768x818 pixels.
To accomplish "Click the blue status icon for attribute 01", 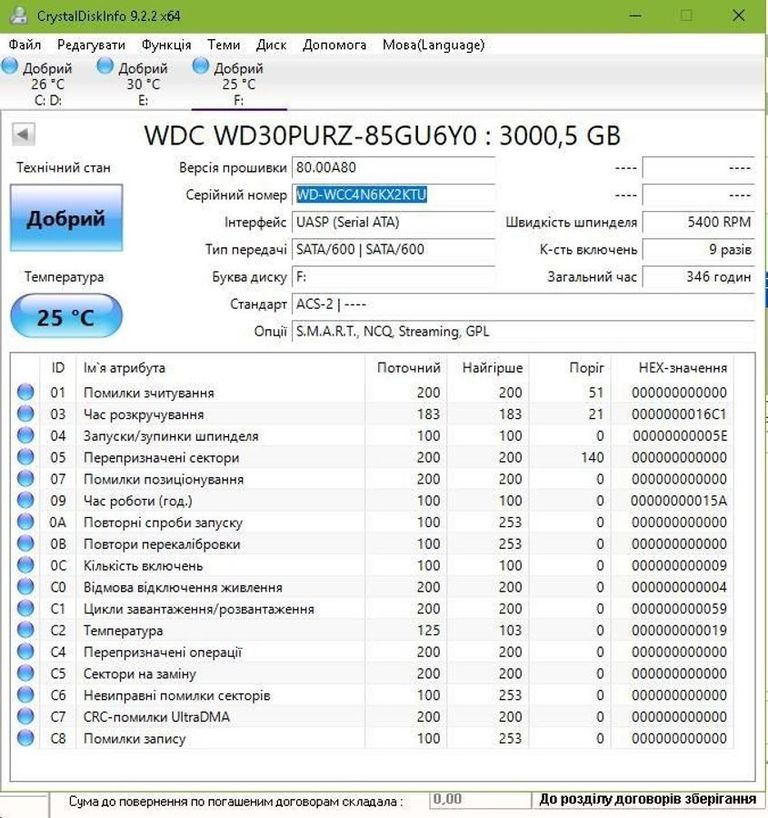I will 26,393.
